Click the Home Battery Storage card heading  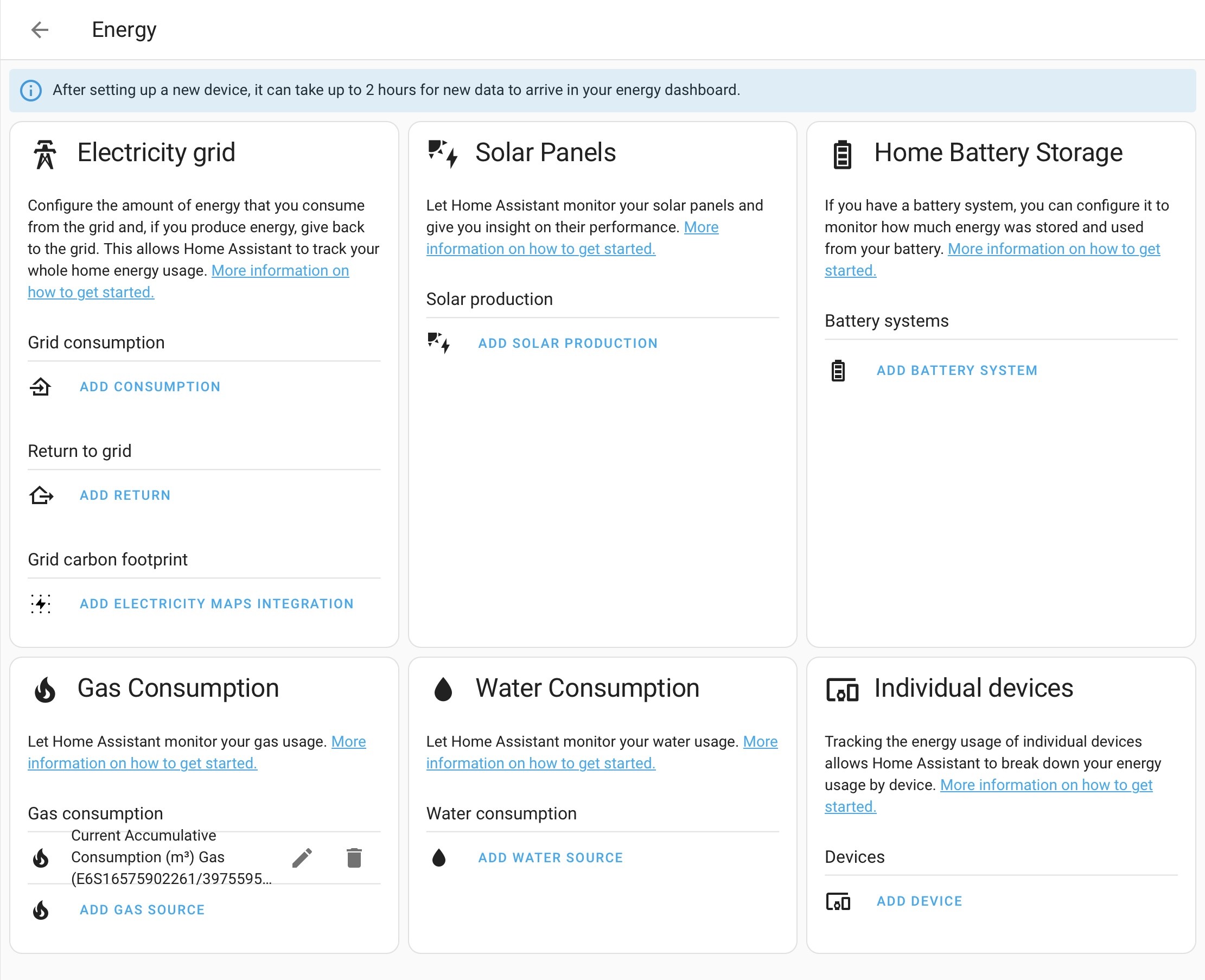coord(998,153)
